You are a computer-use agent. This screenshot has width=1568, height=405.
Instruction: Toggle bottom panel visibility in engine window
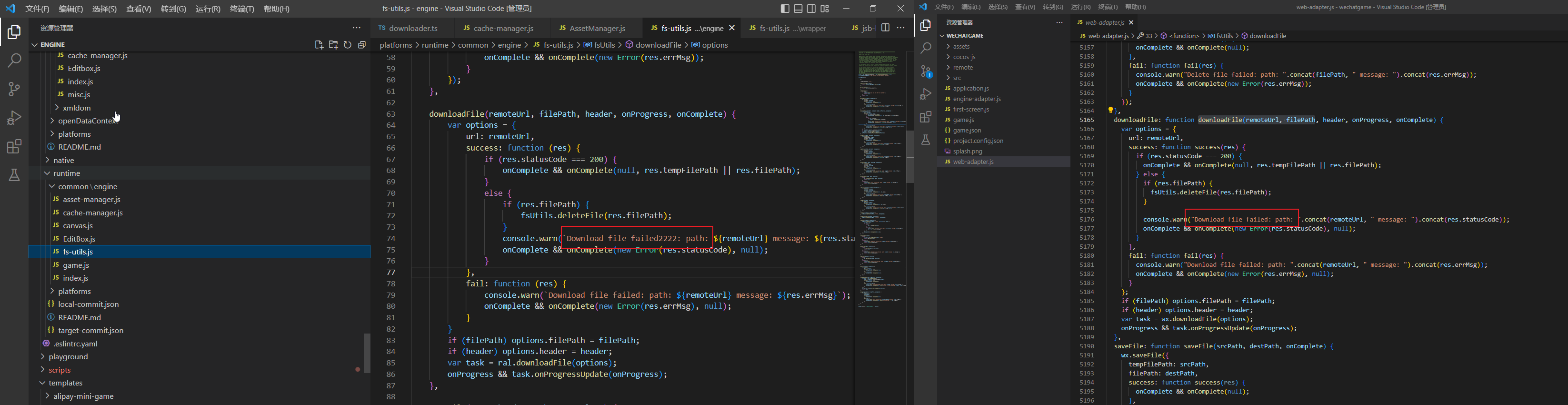coord(798,9)
